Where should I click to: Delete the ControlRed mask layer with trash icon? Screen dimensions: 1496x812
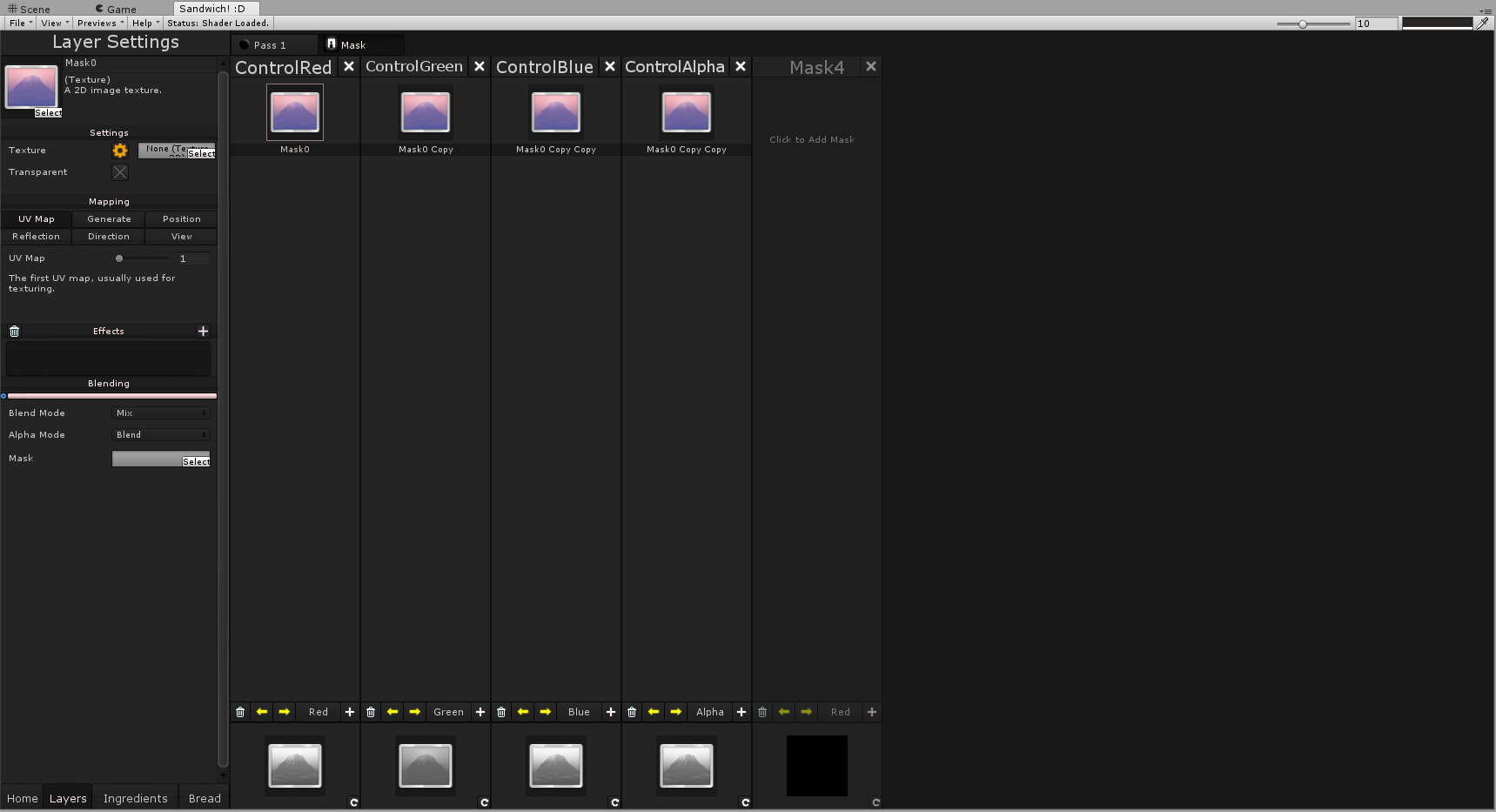[240, 712]
